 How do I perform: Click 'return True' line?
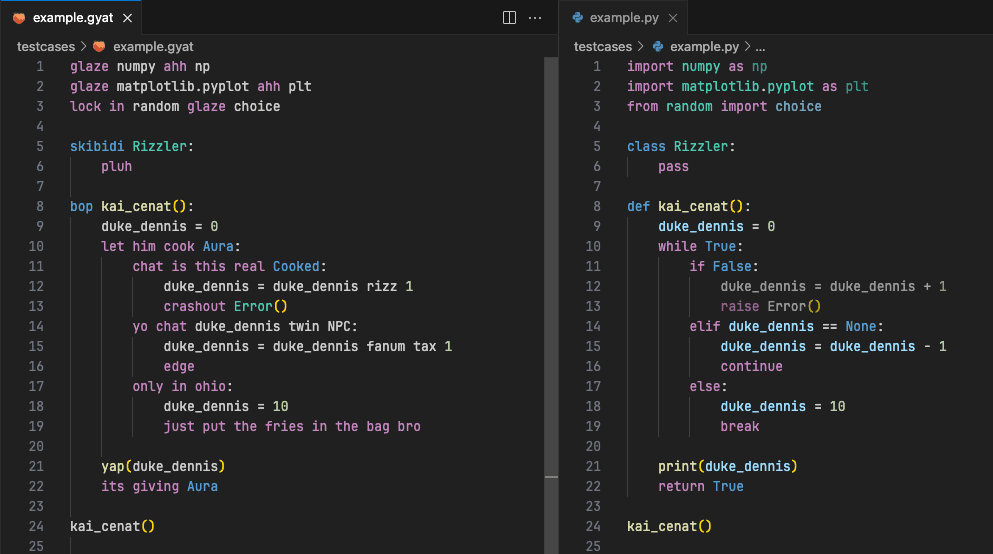tap(700, 486)
